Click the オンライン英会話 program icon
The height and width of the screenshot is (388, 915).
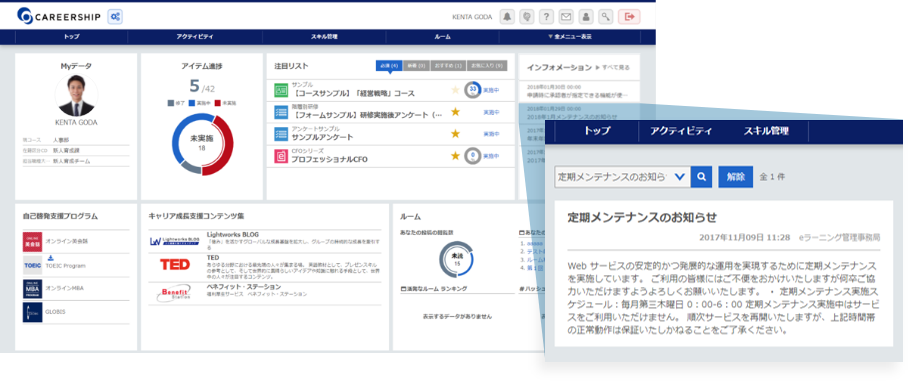[33, 242]
